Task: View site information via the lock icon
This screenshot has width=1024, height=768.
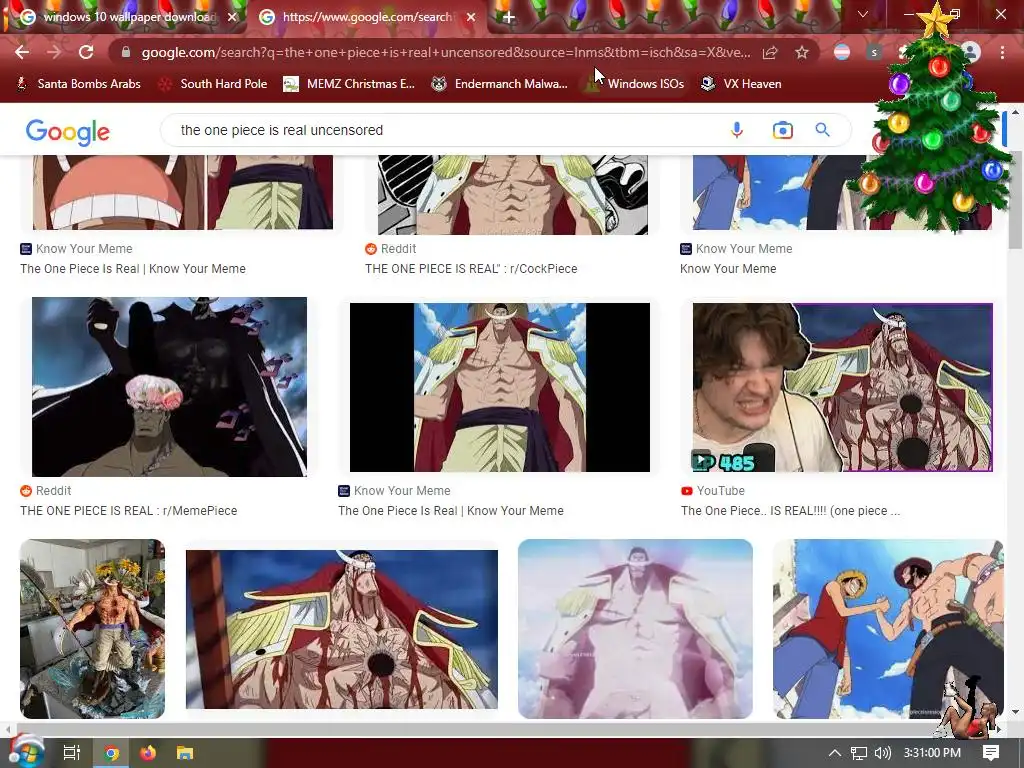Action: point(126,52)
